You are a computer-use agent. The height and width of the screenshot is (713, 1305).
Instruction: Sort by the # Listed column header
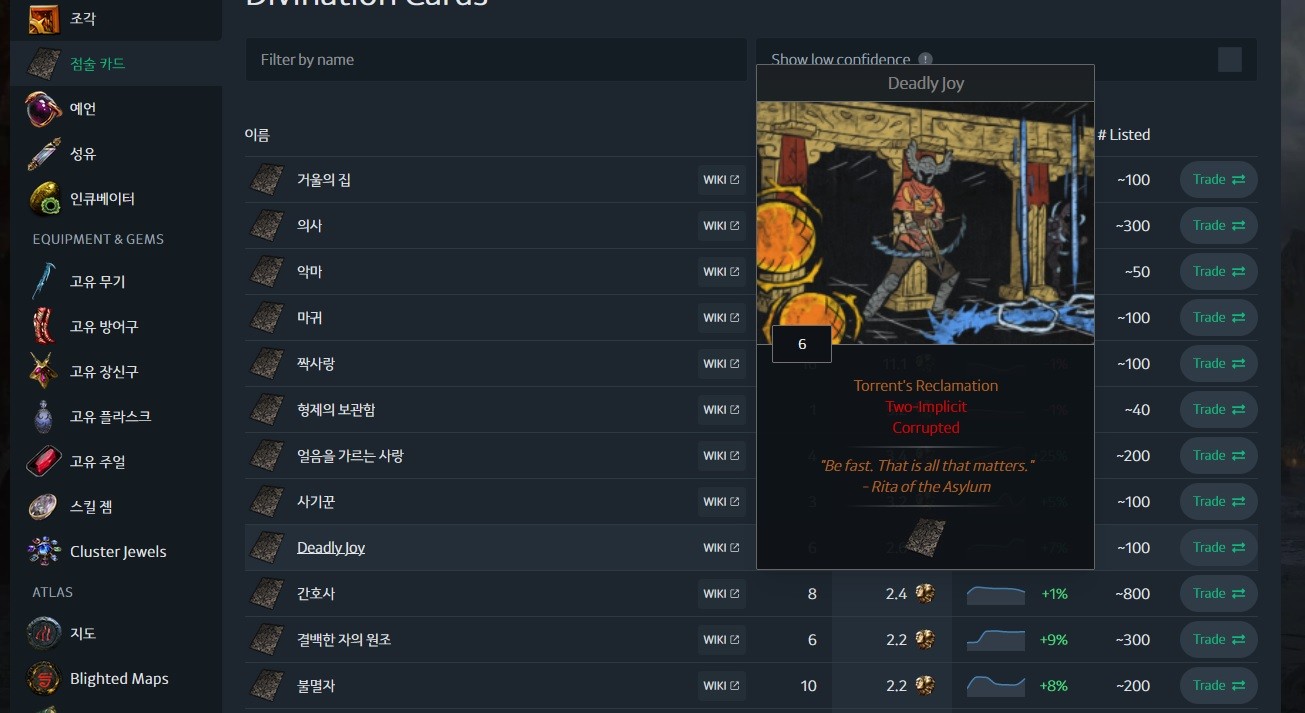[x=1123, y=135]
